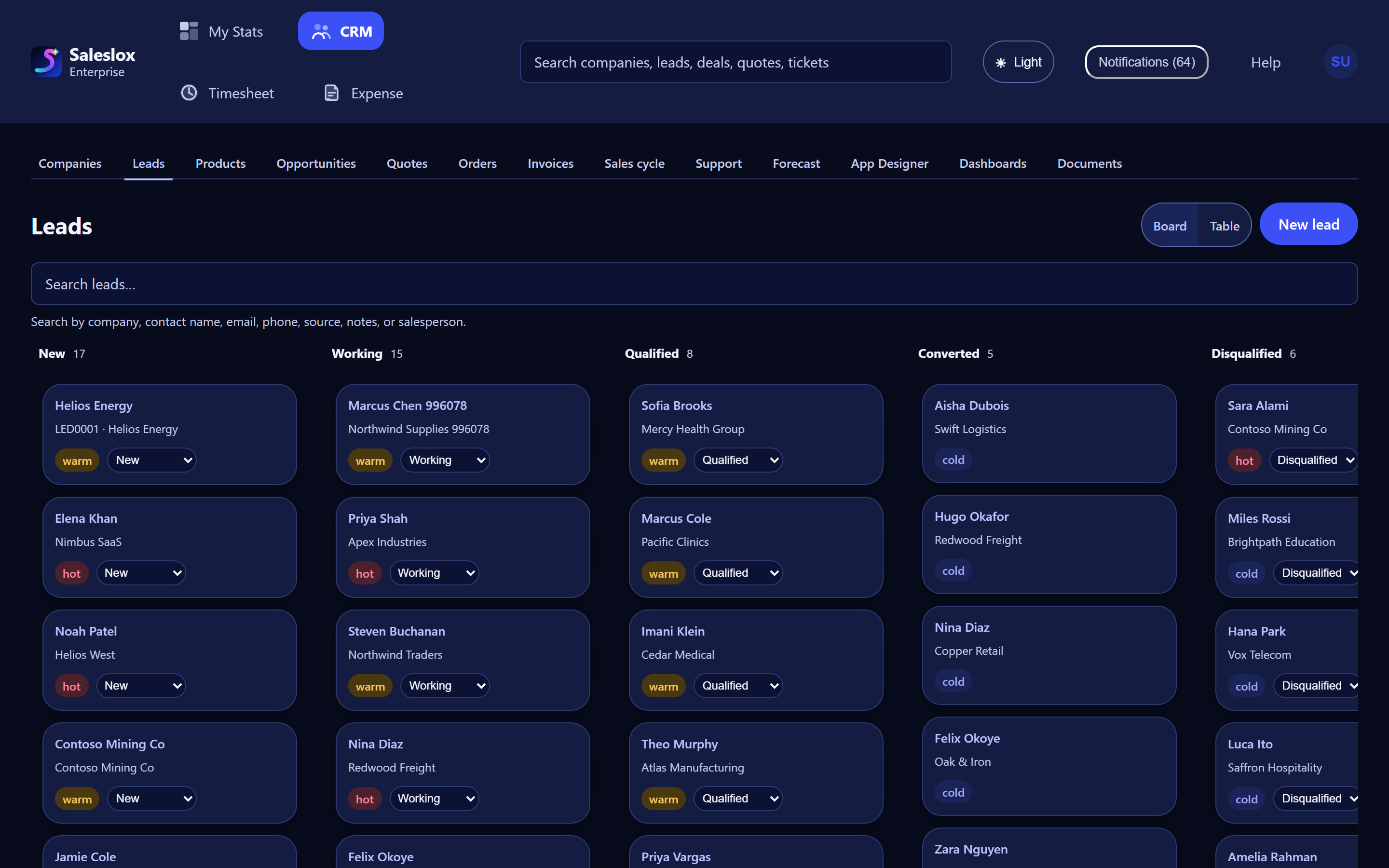
Task: Click the New lead button
Action: click(1308, 224)
